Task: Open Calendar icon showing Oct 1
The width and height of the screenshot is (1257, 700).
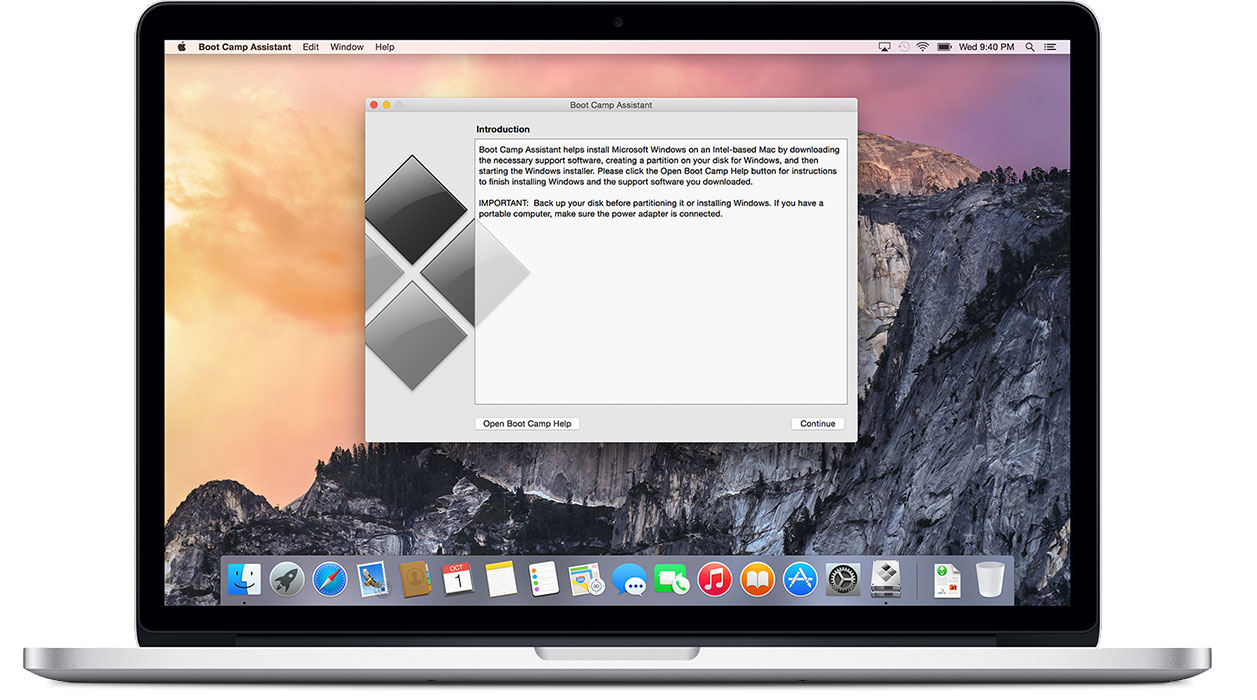Action: 457,579
